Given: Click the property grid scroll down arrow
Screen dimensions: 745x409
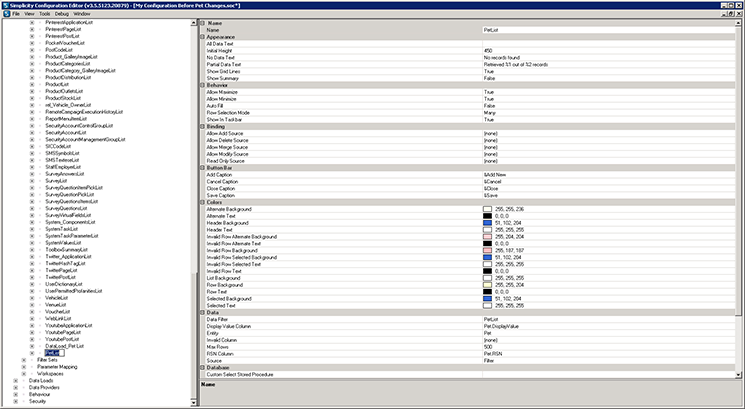Looking at the screenshot, I should (x=738, y=375).
